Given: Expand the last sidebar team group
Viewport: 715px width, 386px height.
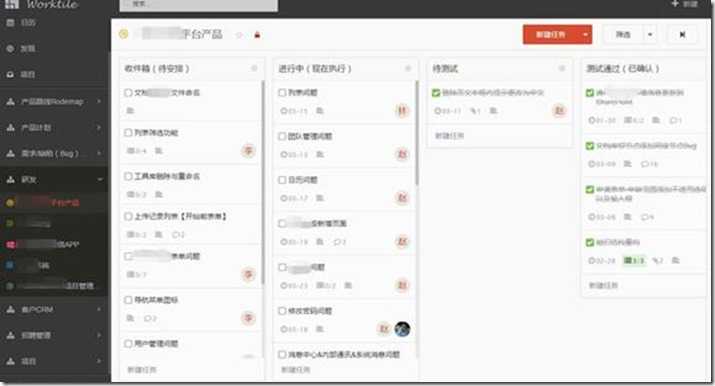Looking at the screenshot, I should 99,361.
